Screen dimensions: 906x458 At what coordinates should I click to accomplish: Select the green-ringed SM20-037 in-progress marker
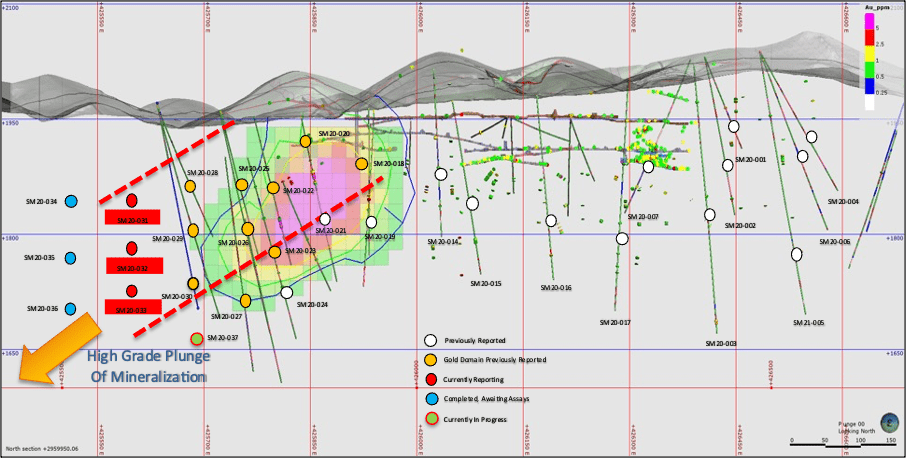point(197,339)
